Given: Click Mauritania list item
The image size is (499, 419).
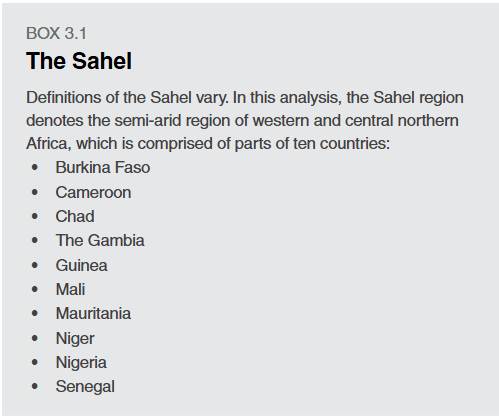Looking at the screenshot, I should click(x=93, y=314).
